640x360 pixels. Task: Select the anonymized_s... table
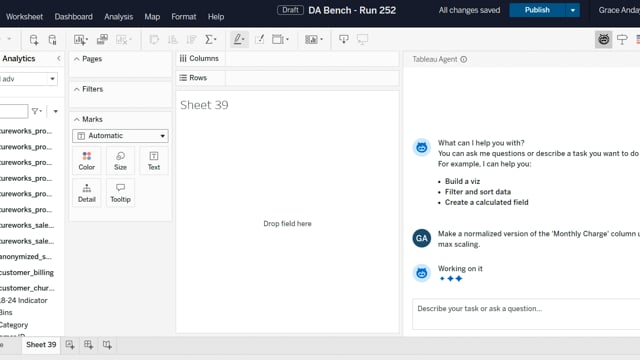click(26, 257)
